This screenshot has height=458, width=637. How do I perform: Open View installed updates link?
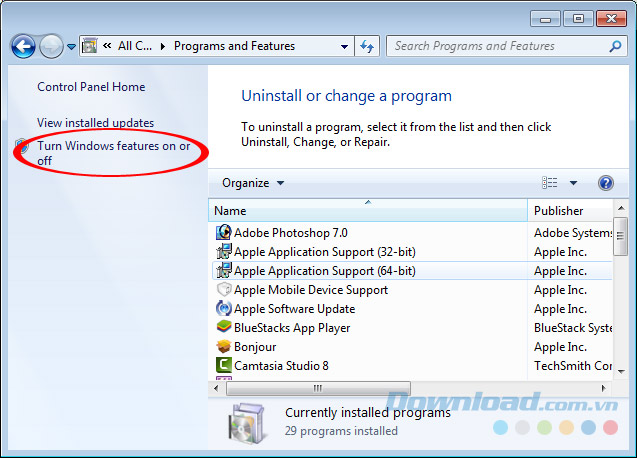click(x=95, y=123)
